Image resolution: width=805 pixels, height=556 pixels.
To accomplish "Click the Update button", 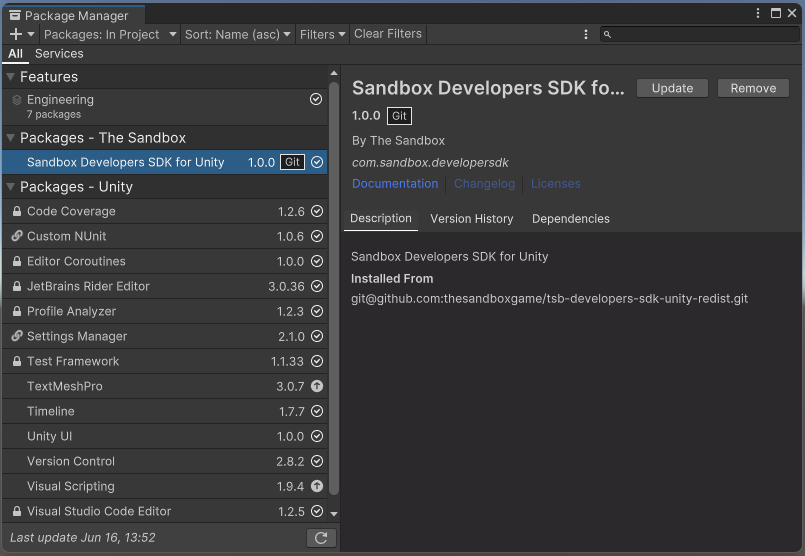I will (x=673, y=88).
